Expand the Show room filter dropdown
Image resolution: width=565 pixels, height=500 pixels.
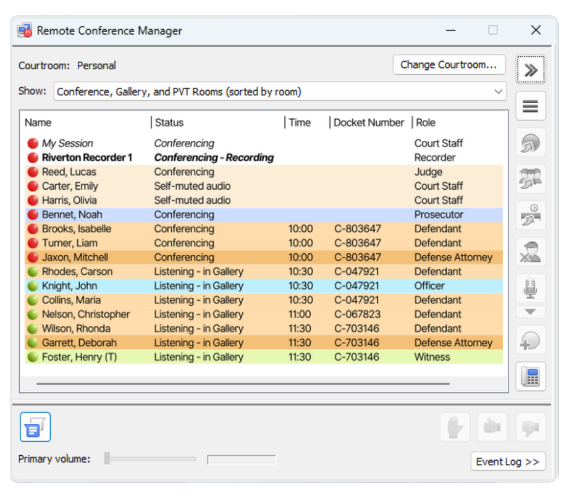pyautogui.click(x=280, y=91)
